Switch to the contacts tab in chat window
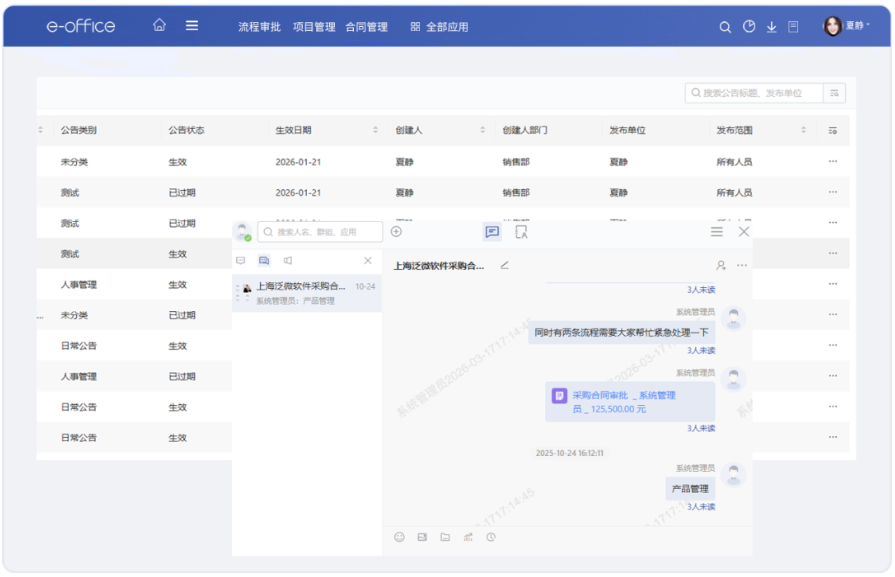895x577 pixels. pos(520,232)
